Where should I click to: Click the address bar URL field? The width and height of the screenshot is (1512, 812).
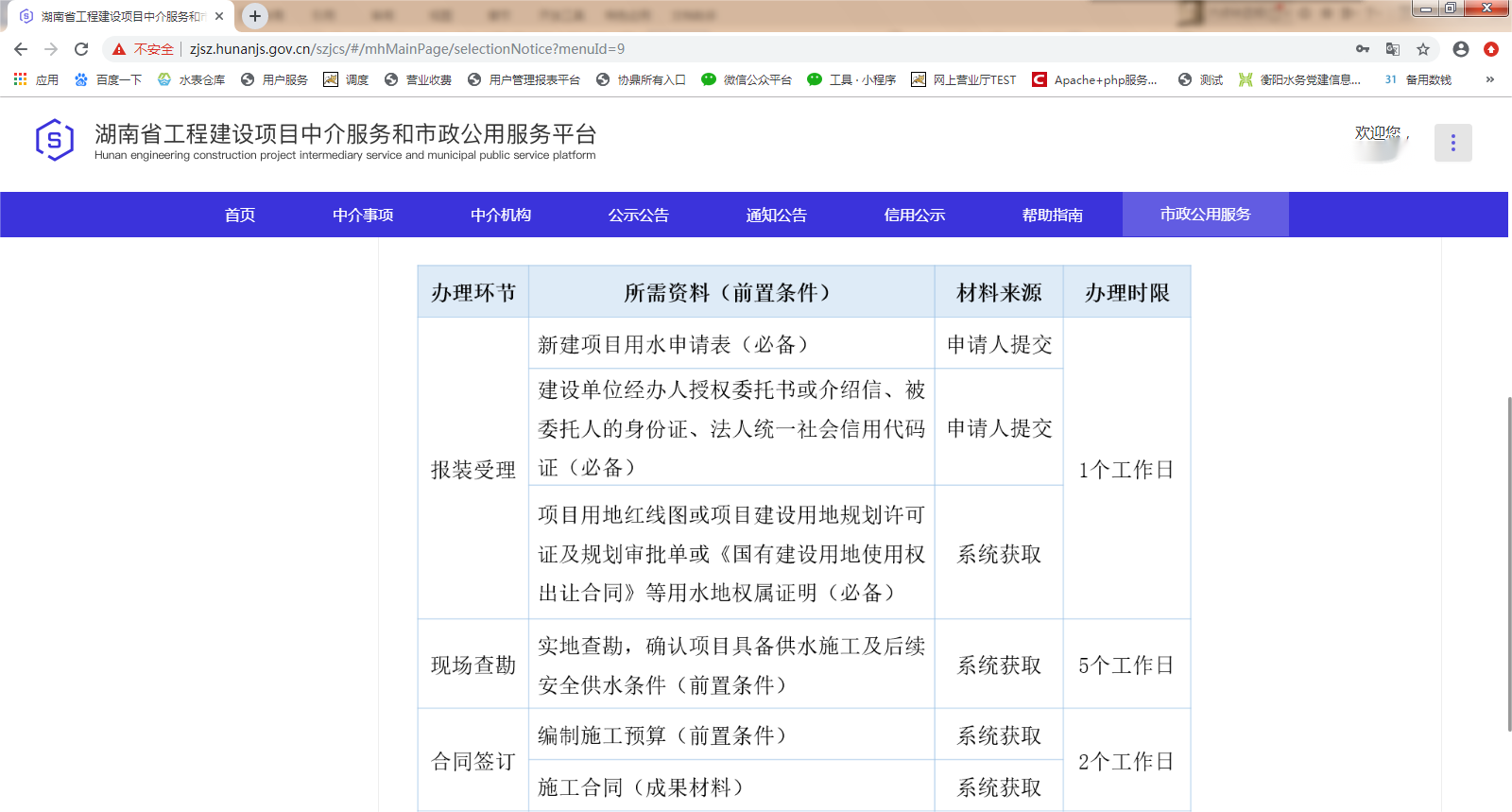pyautogui.click(x=661, y=49)
